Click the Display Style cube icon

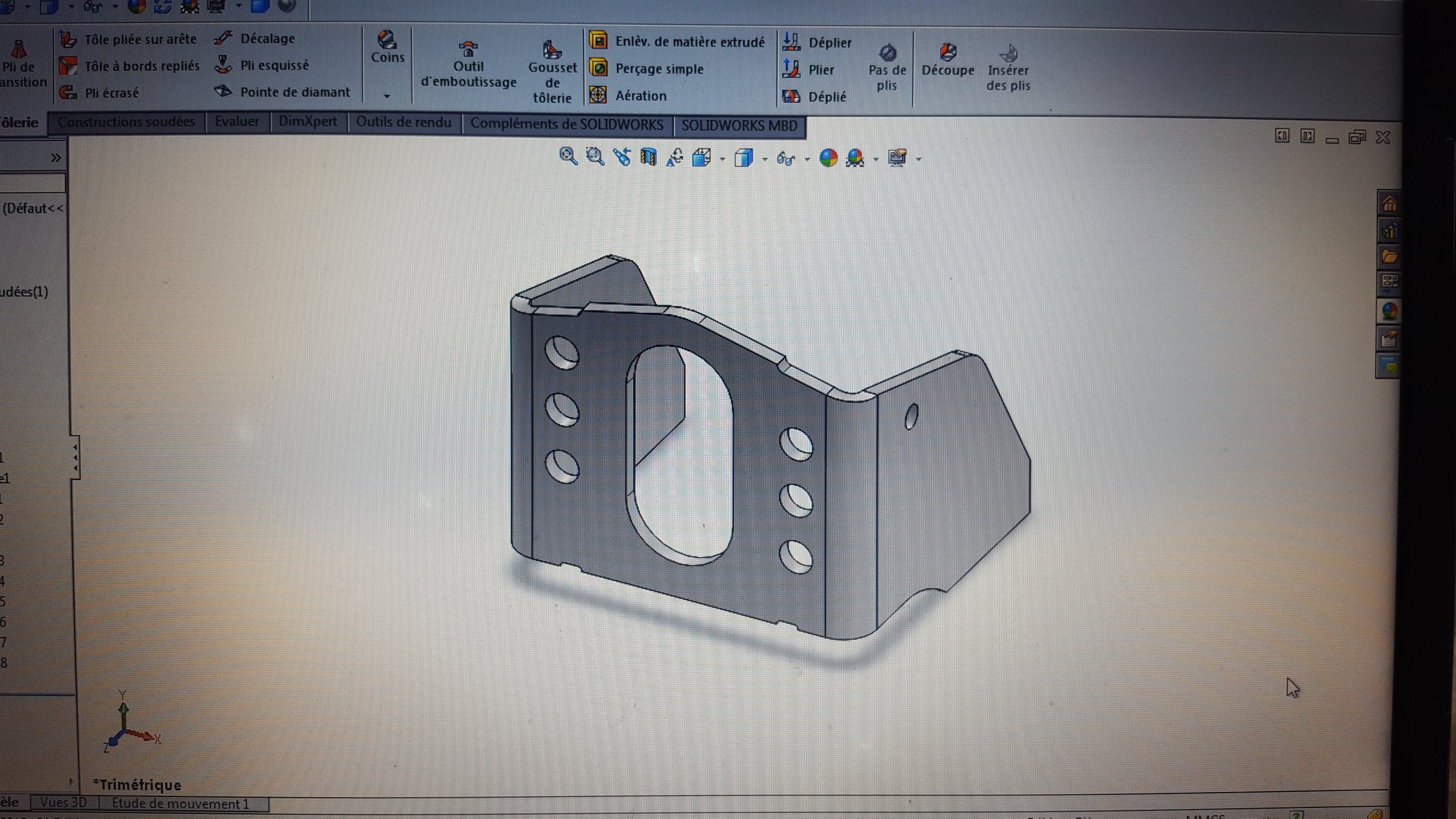[744, 158]
